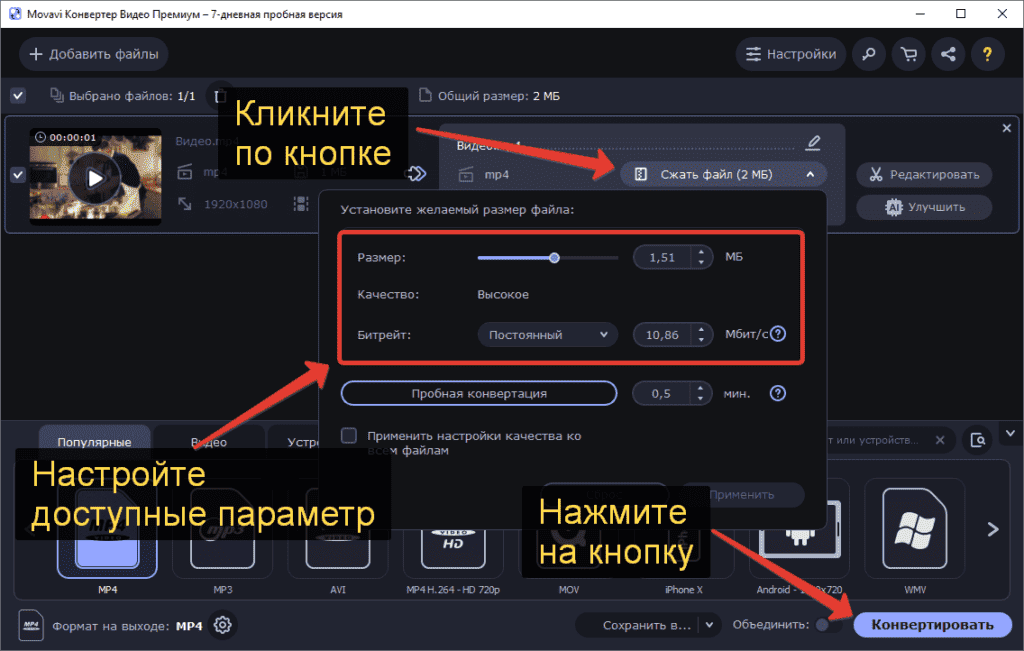Click the detect device search icon
The height and width of the screenshot is (651, 1024).
(x=978, y=440)
